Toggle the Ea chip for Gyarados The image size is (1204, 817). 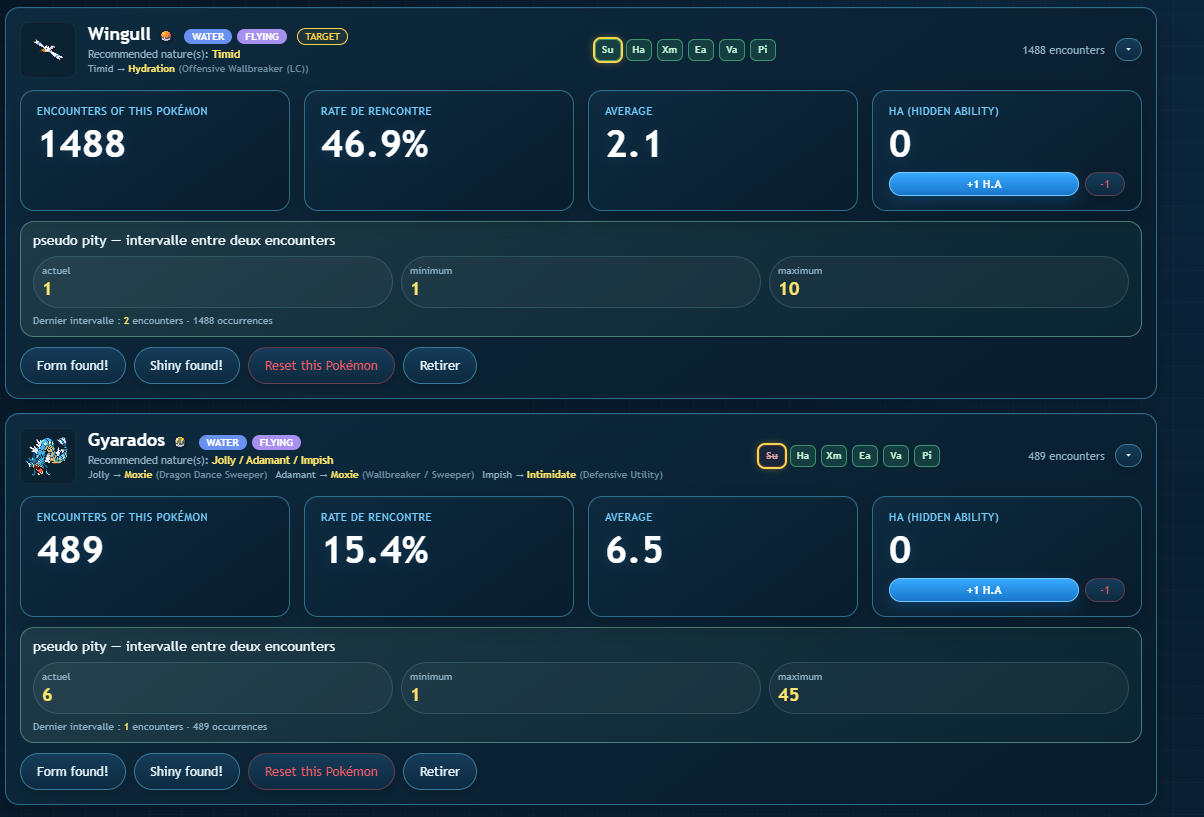pos(865,456)
